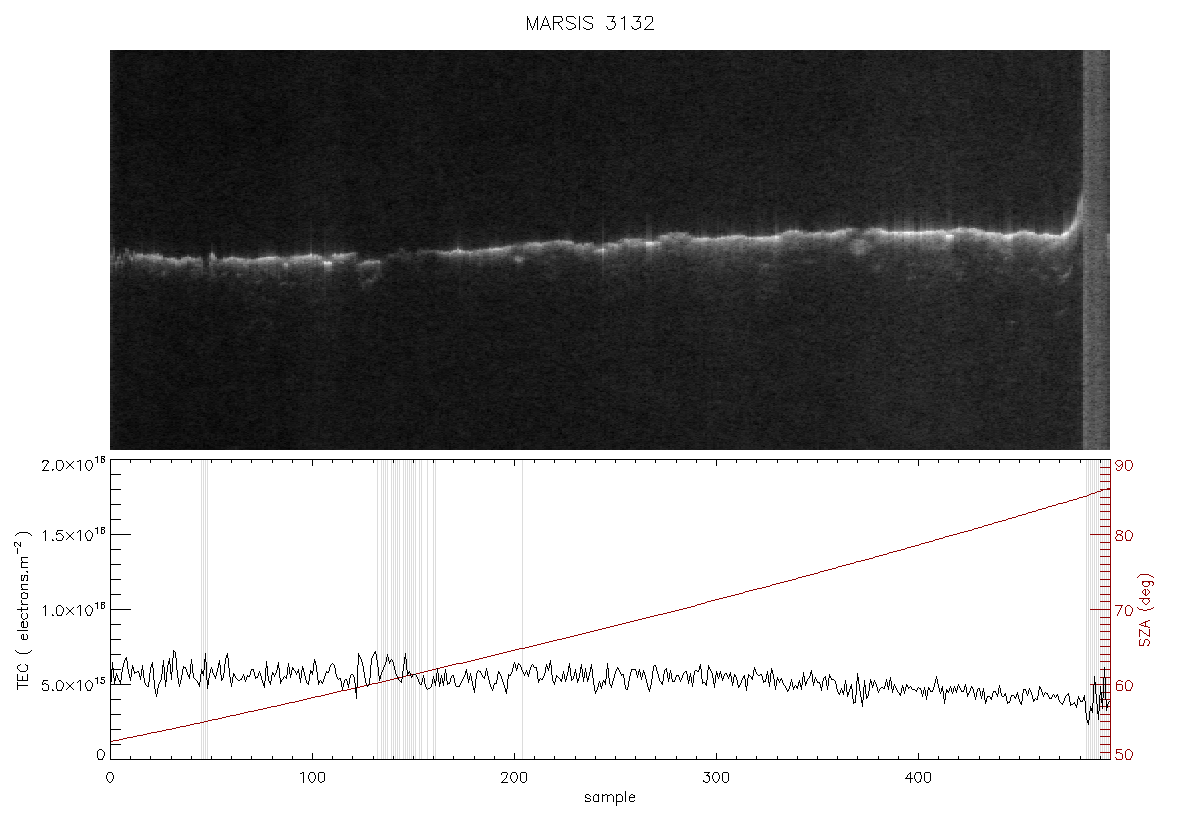Image resolution: width=1180 pixels, height=830 pixels.
Task: Click the 1.0×10^16 tick label on TEC axis
Action: click(x=74, y=610)
